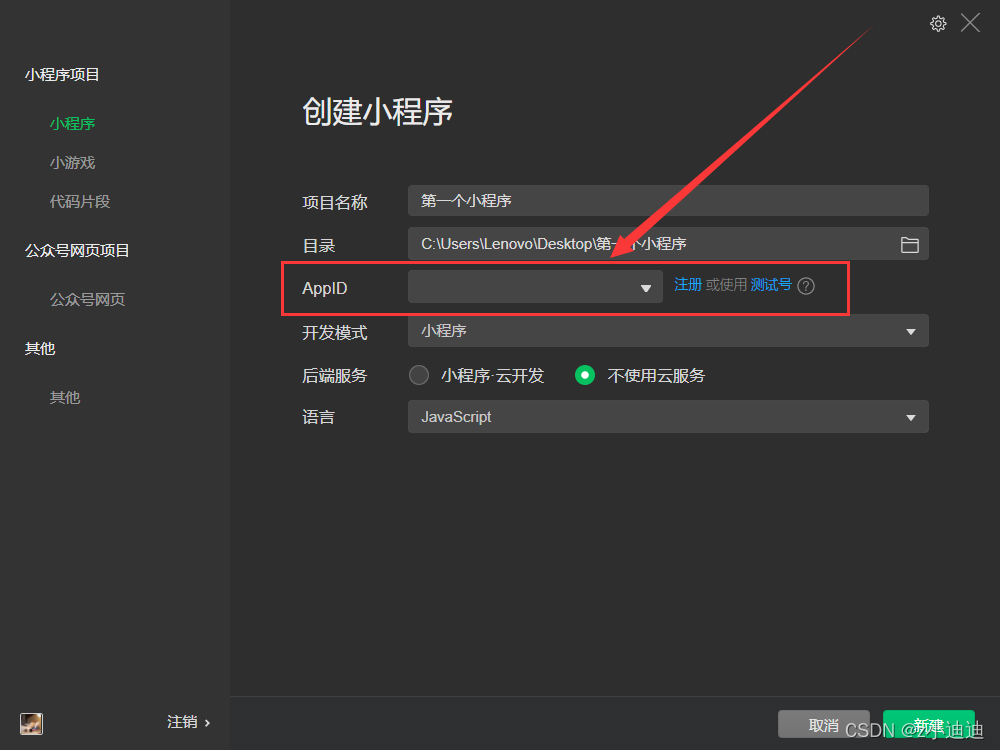Click the 注册 link
Screen dimensions: 1000x750
click(687, 284)
